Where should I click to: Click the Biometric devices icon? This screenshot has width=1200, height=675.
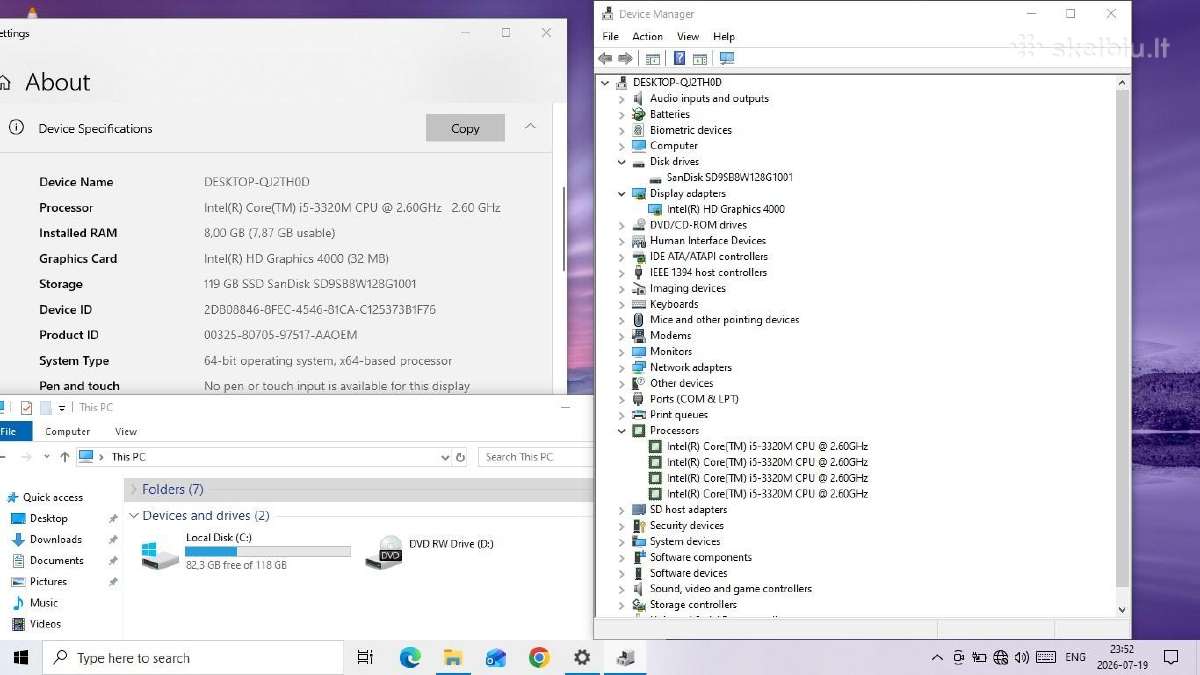[638, 130]
